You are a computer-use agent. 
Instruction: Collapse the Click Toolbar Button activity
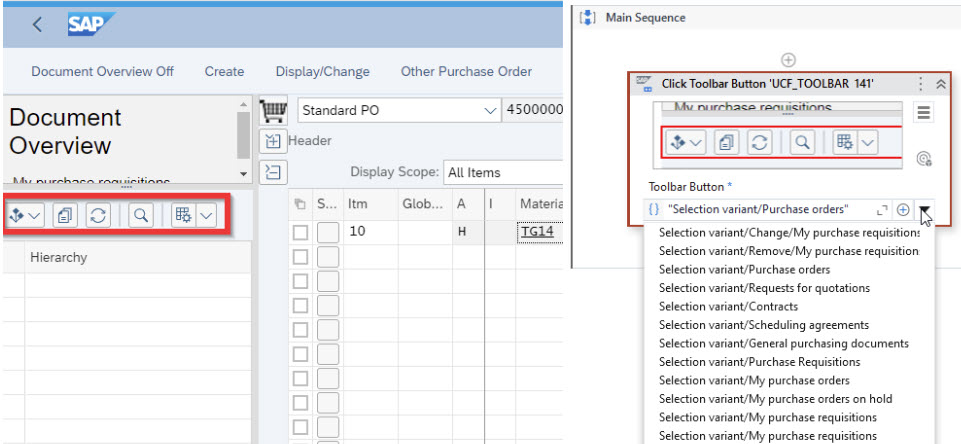point(941,85)
